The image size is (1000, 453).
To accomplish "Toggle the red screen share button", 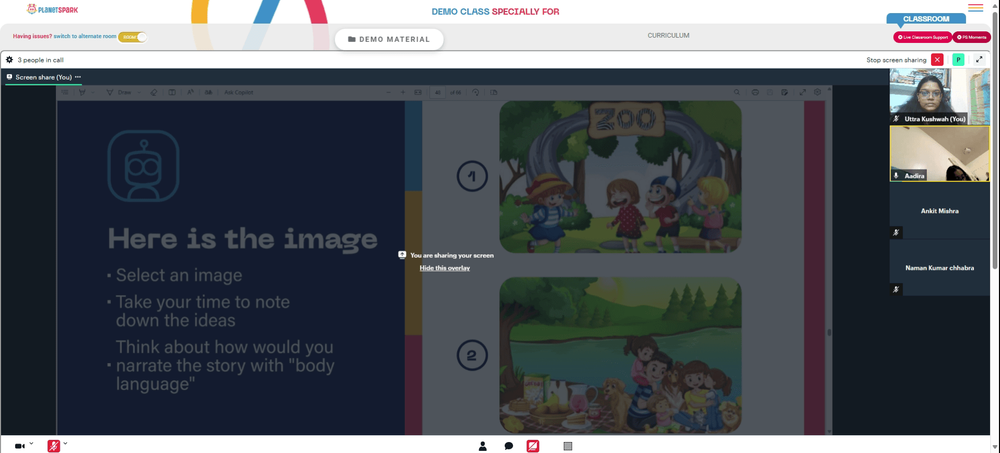I will [x=533, y=446].
